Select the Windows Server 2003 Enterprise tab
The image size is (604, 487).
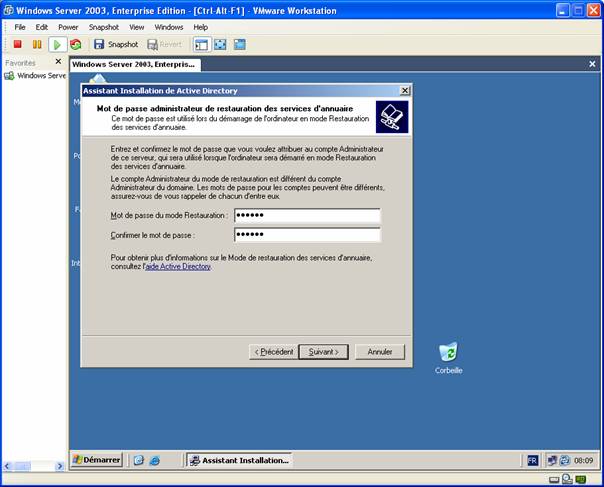click(x=135, y=64)
